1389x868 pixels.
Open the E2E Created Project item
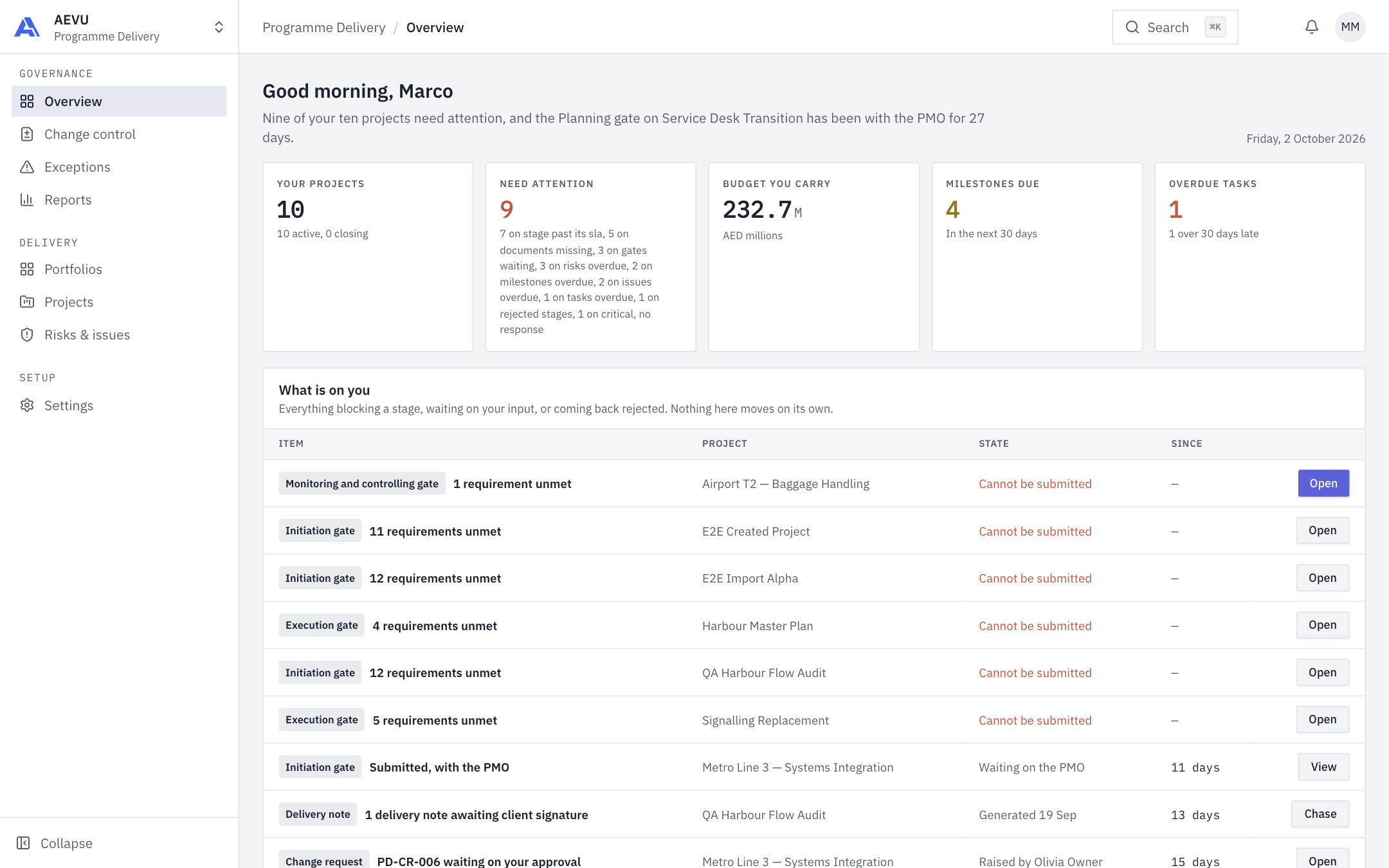[1322, 530]
